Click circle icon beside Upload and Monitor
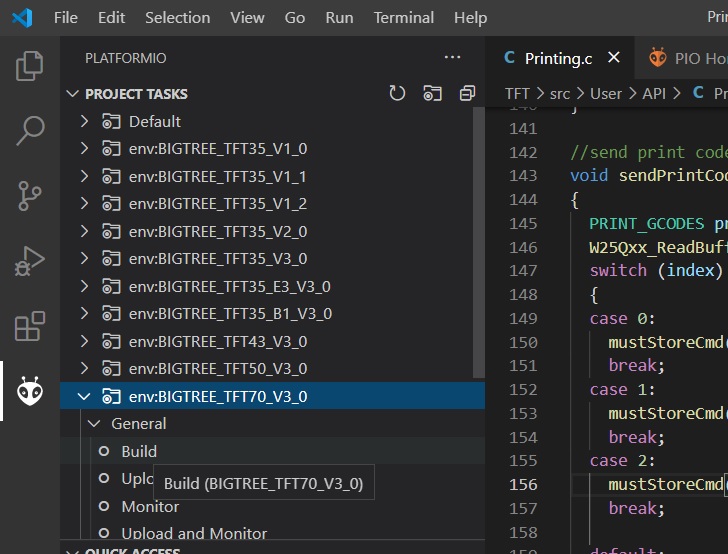728x554 pixels. (104, 533)
